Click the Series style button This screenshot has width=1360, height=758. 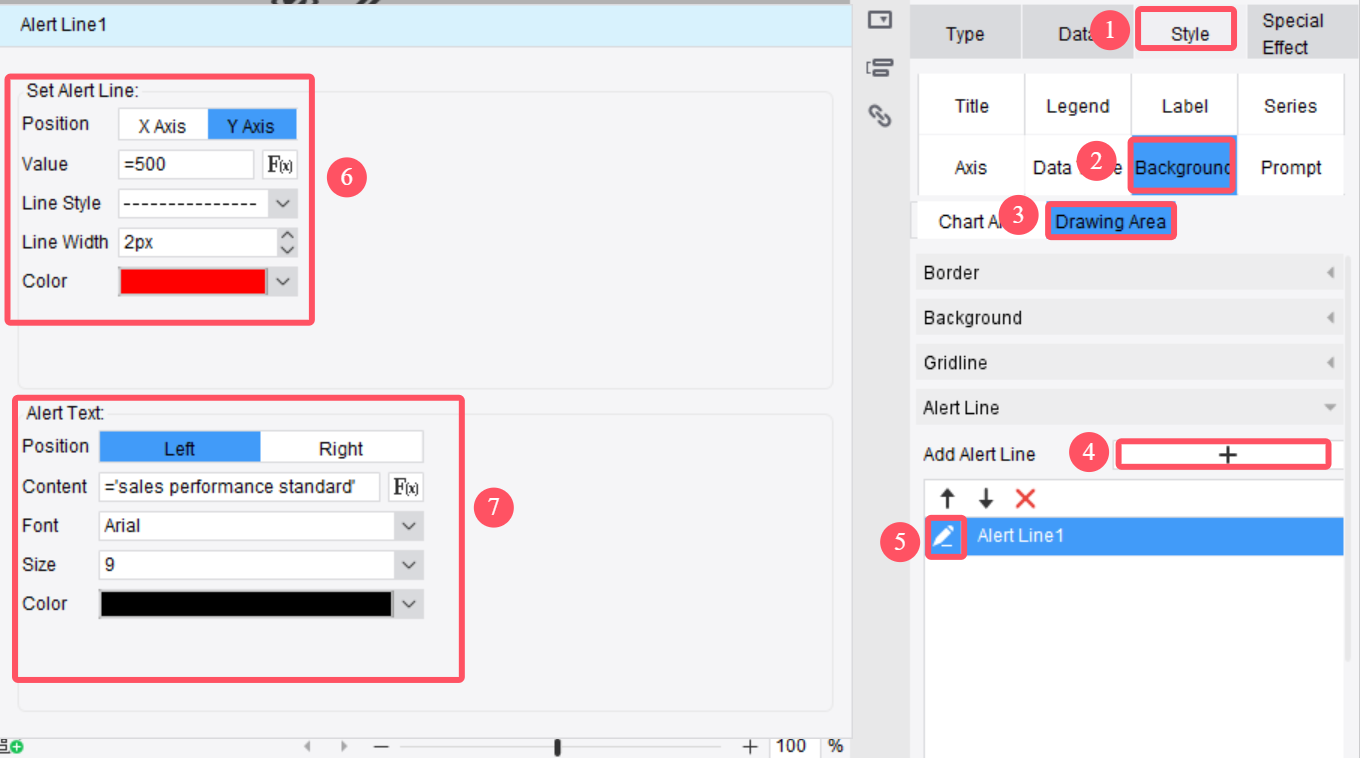[x=1290, y=106]
